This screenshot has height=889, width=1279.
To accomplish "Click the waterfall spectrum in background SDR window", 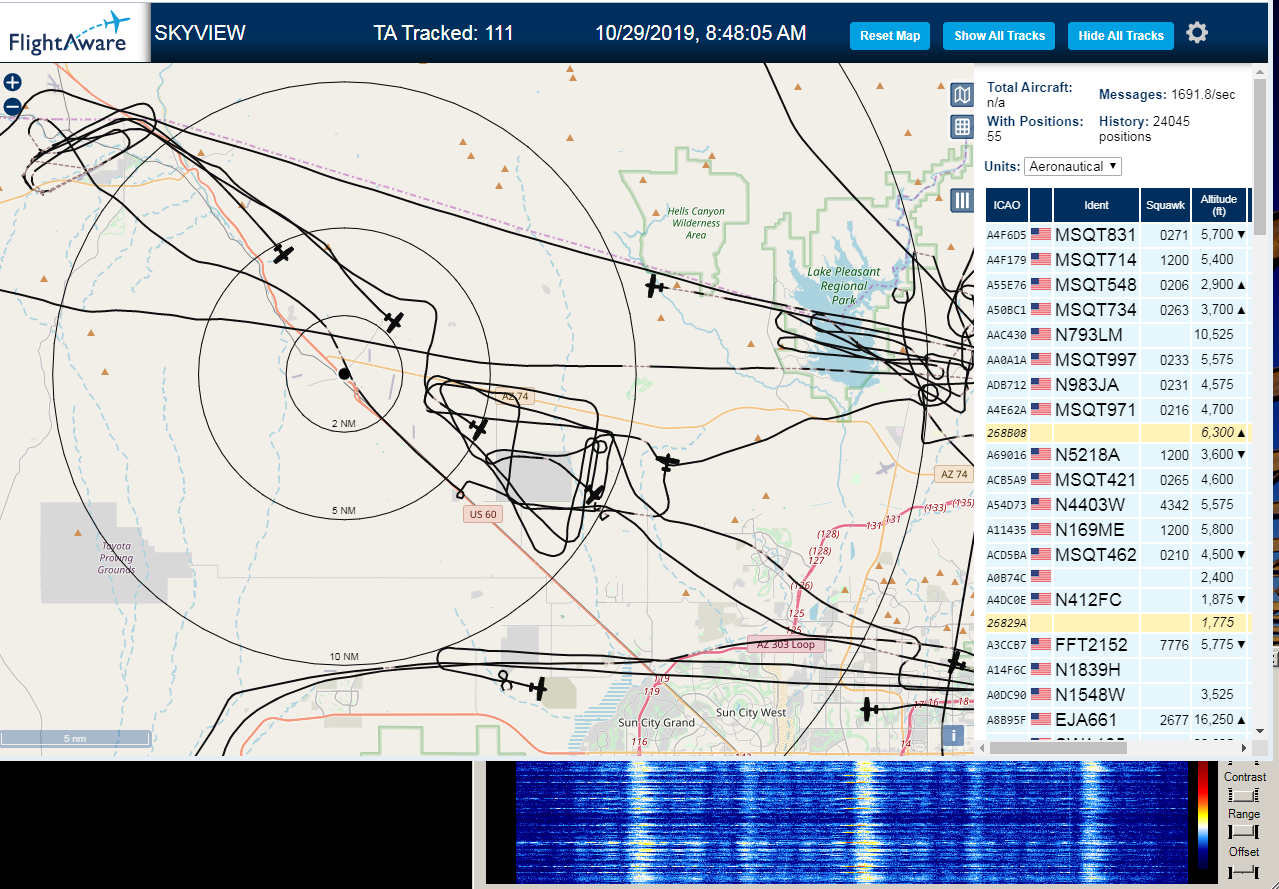I will [x=850, y=822].
